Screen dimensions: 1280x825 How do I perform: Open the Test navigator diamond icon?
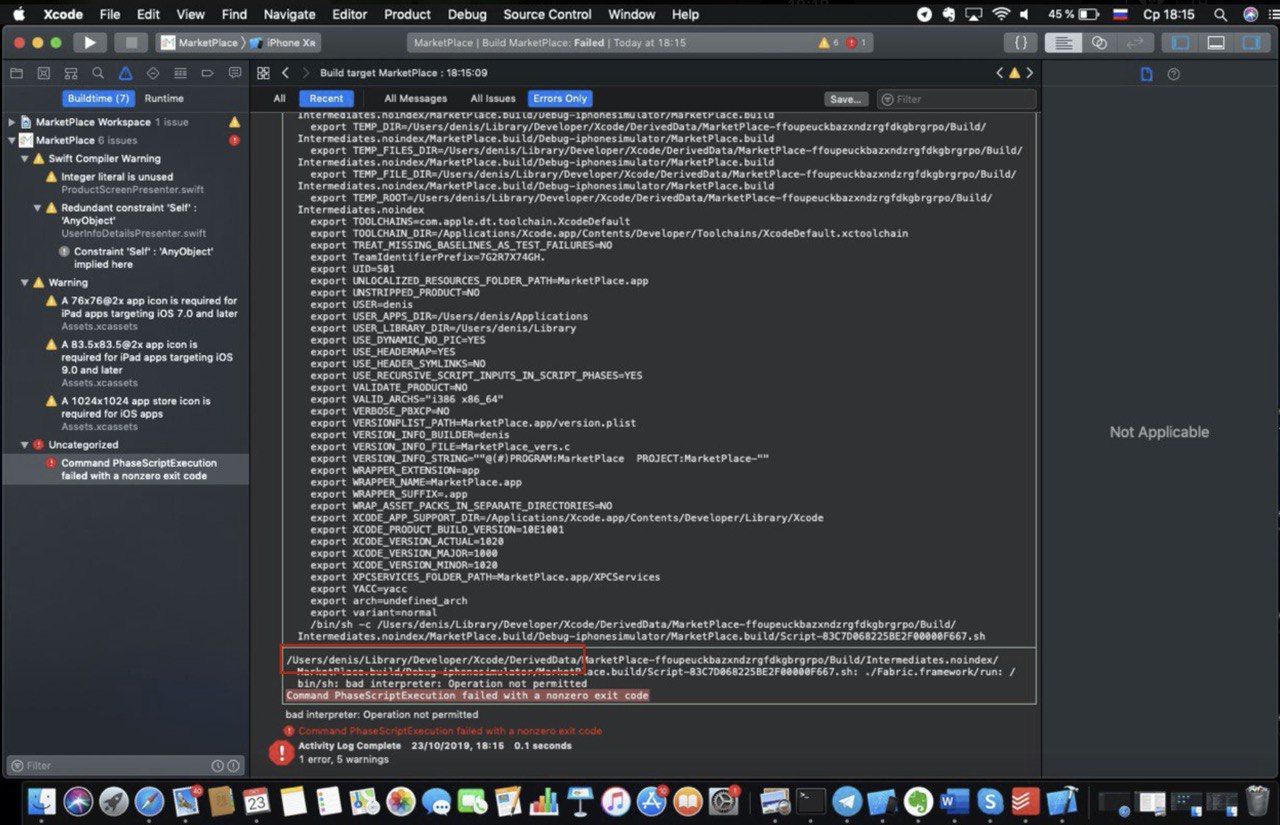153,73
